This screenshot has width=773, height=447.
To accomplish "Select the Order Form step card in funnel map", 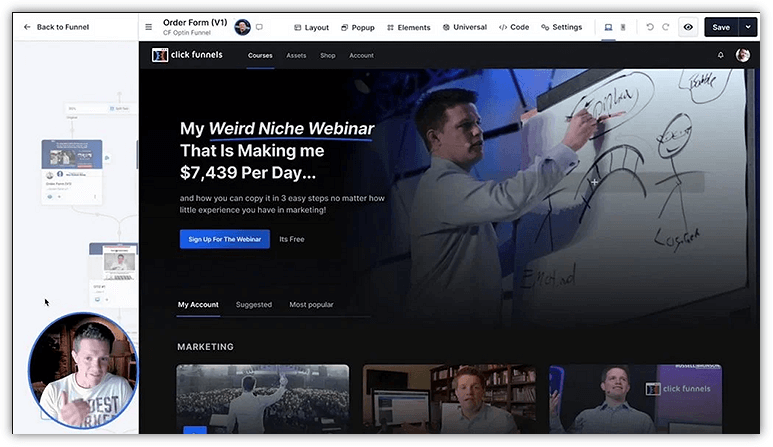I will (x=72, y=172).
